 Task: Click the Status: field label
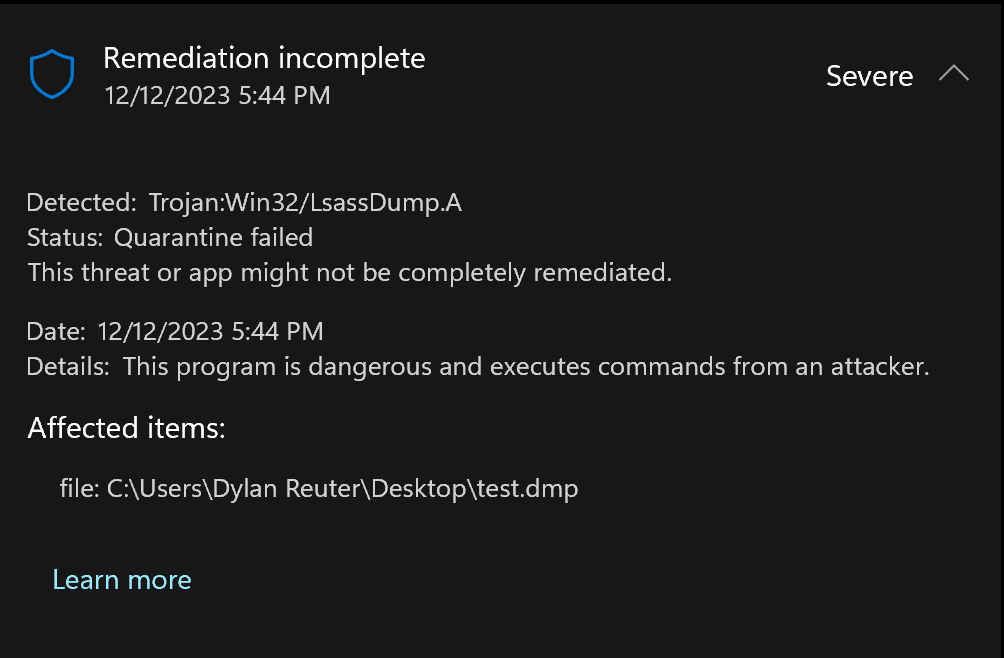pyautogui.click(x=65, y=237)
